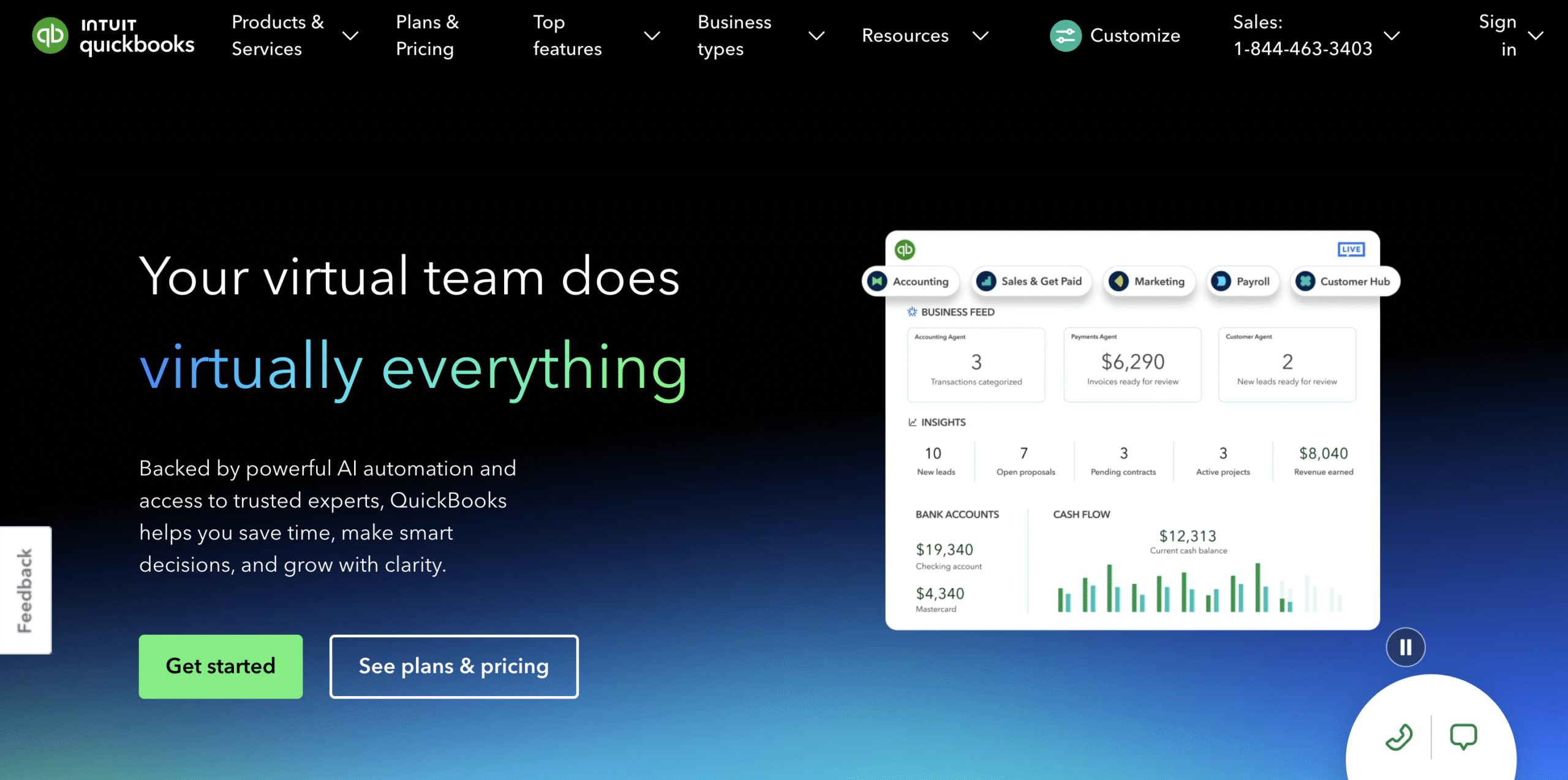Click "7" Open proposals value
This screenshot has height=780, width=1568.
tap(1023, 453)
